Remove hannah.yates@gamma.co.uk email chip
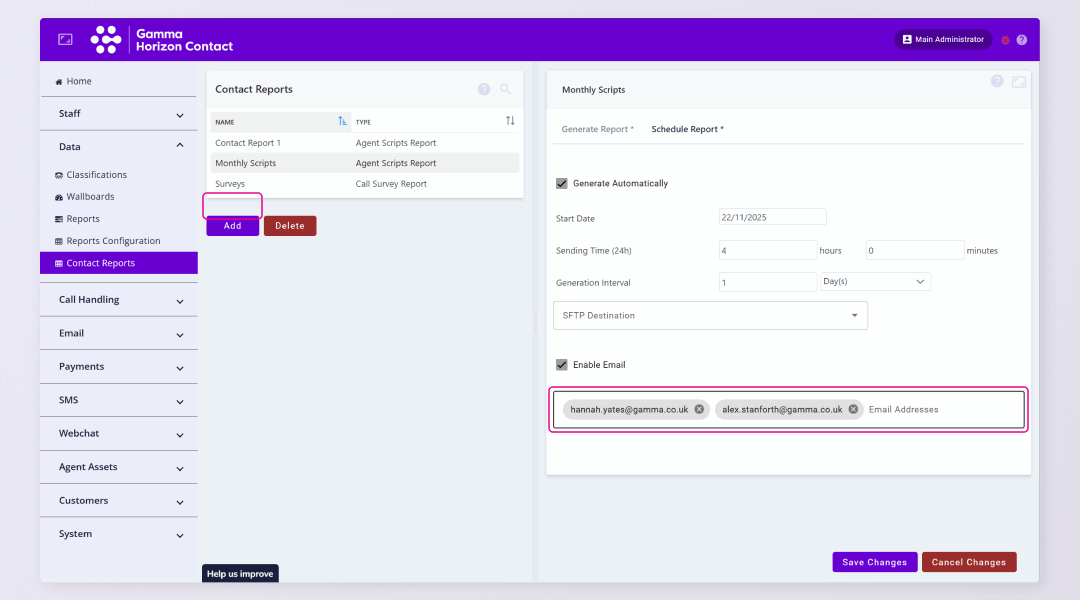 click(699, 409)
